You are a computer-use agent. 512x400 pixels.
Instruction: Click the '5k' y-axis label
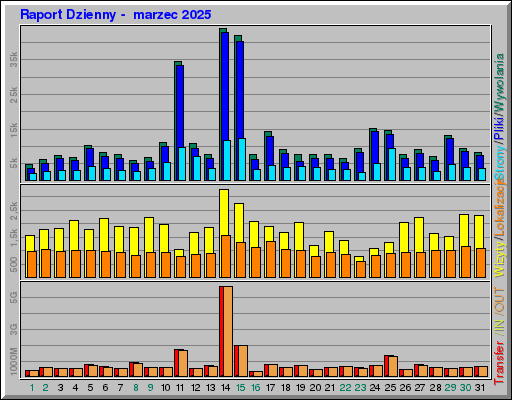[13, 163]
